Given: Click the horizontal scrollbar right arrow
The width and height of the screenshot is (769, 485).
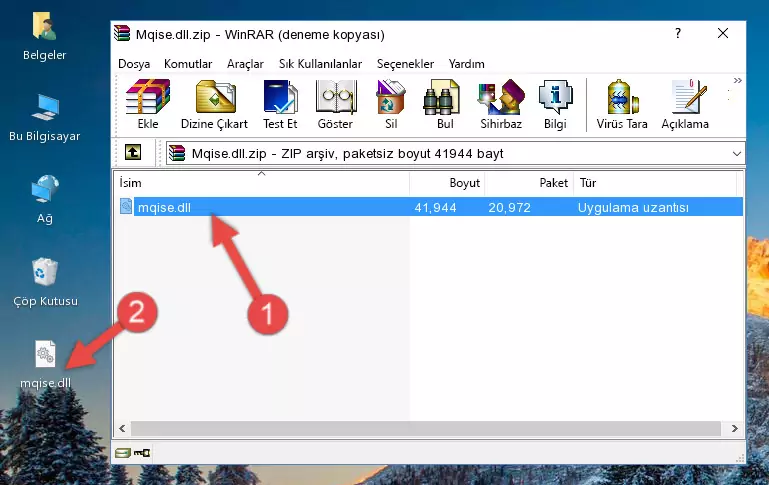Looking at the screenshot, I should tap(734, 428).
